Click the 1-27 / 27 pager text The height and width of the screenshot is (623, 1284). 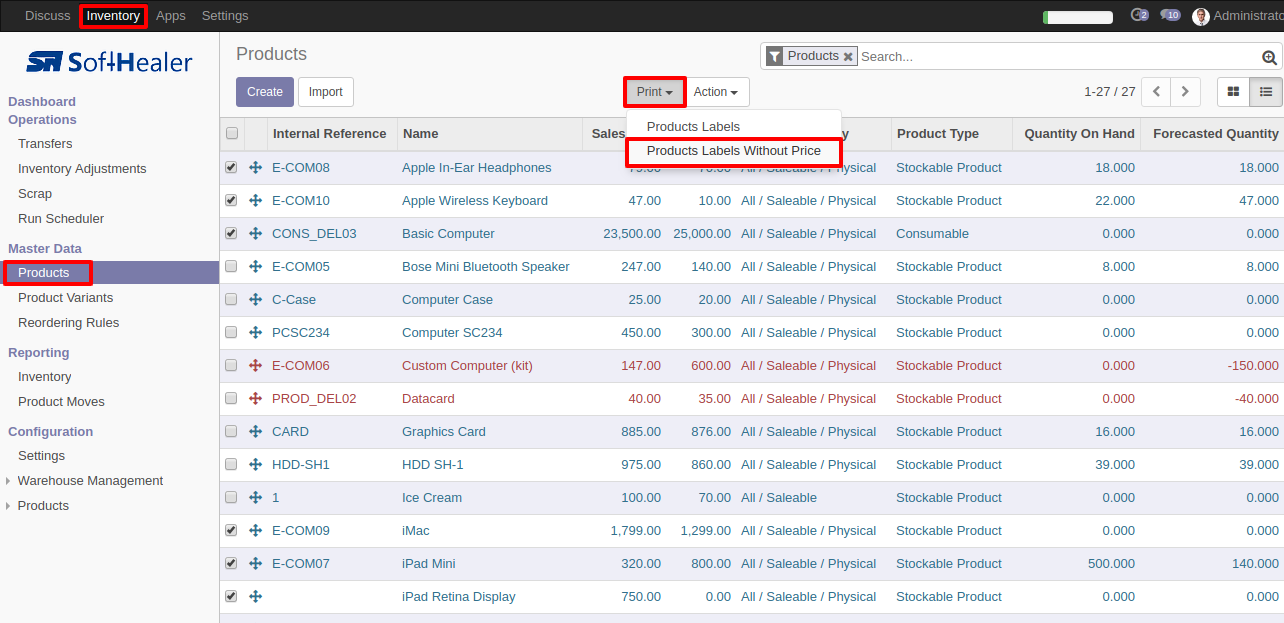(x=1110, y=92)
